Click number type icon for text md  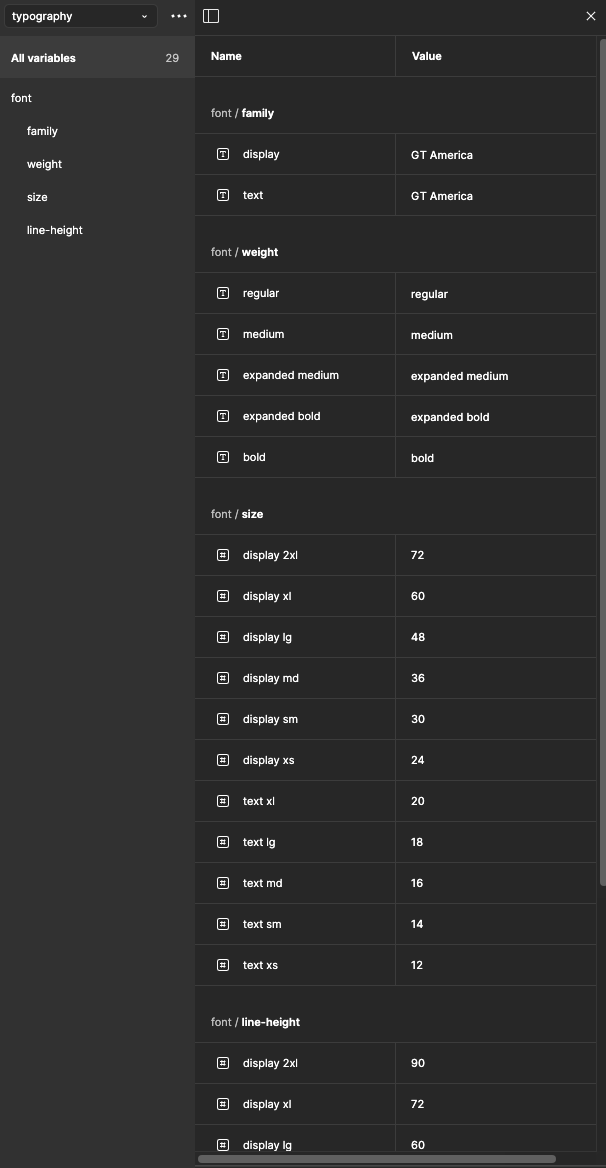223,883
